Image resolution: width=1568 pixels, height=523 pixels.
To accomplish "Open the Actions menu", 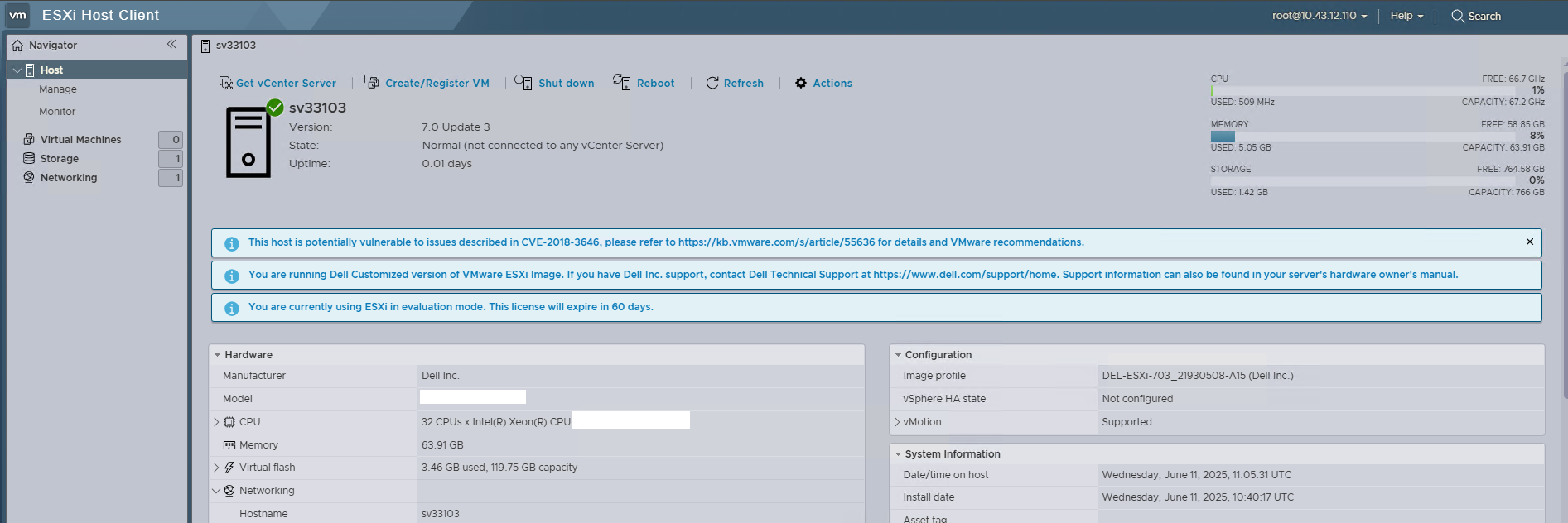I will click(823, 83).
